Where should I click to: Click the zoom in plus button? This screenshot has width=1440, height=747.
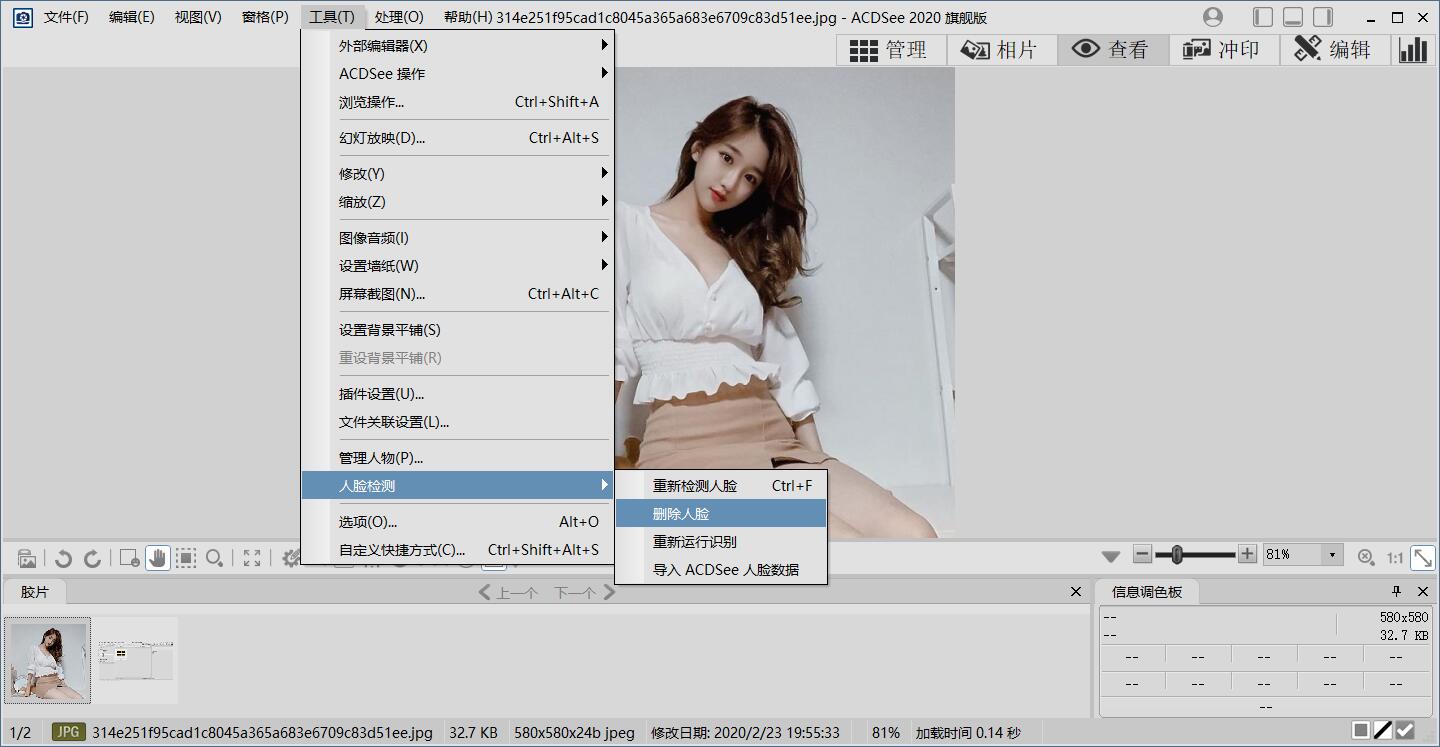point(1247,554)
